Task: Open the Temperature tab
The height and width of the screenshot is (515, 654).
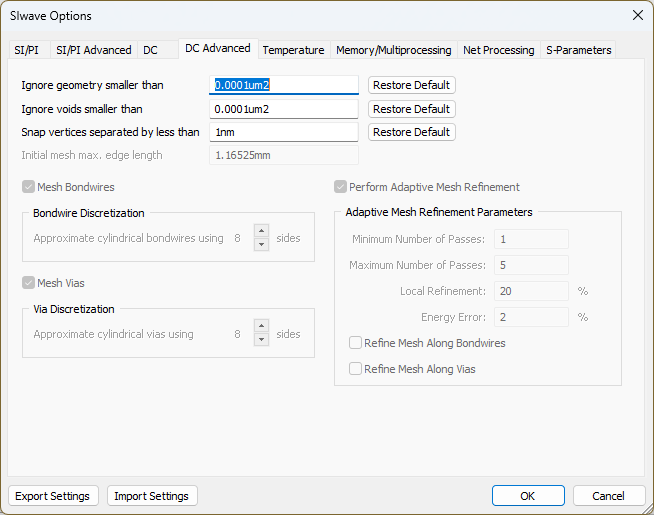Action: coord(294,50)
